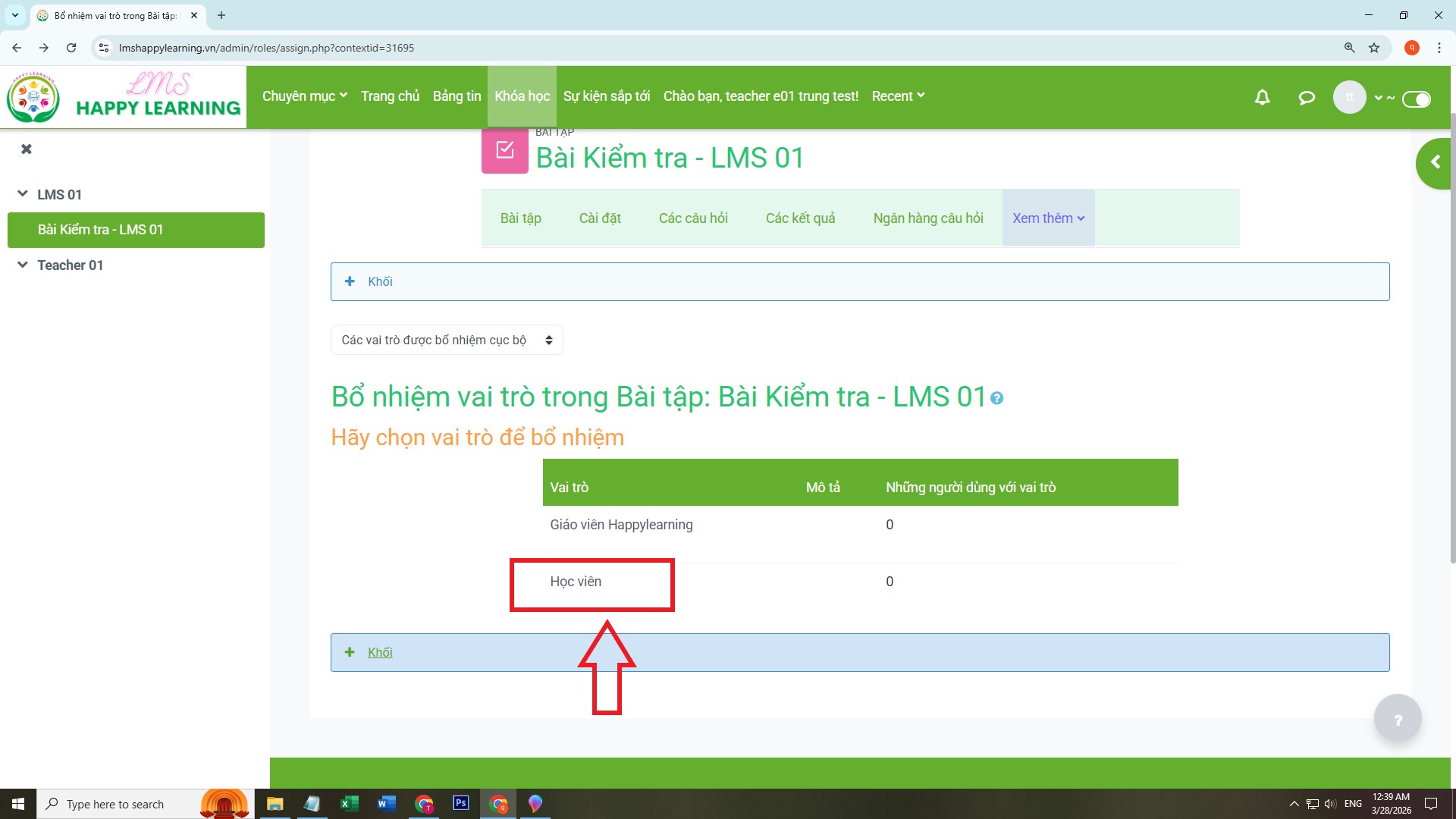
Task: Open the floating help button
Action: click(1397, 718)
